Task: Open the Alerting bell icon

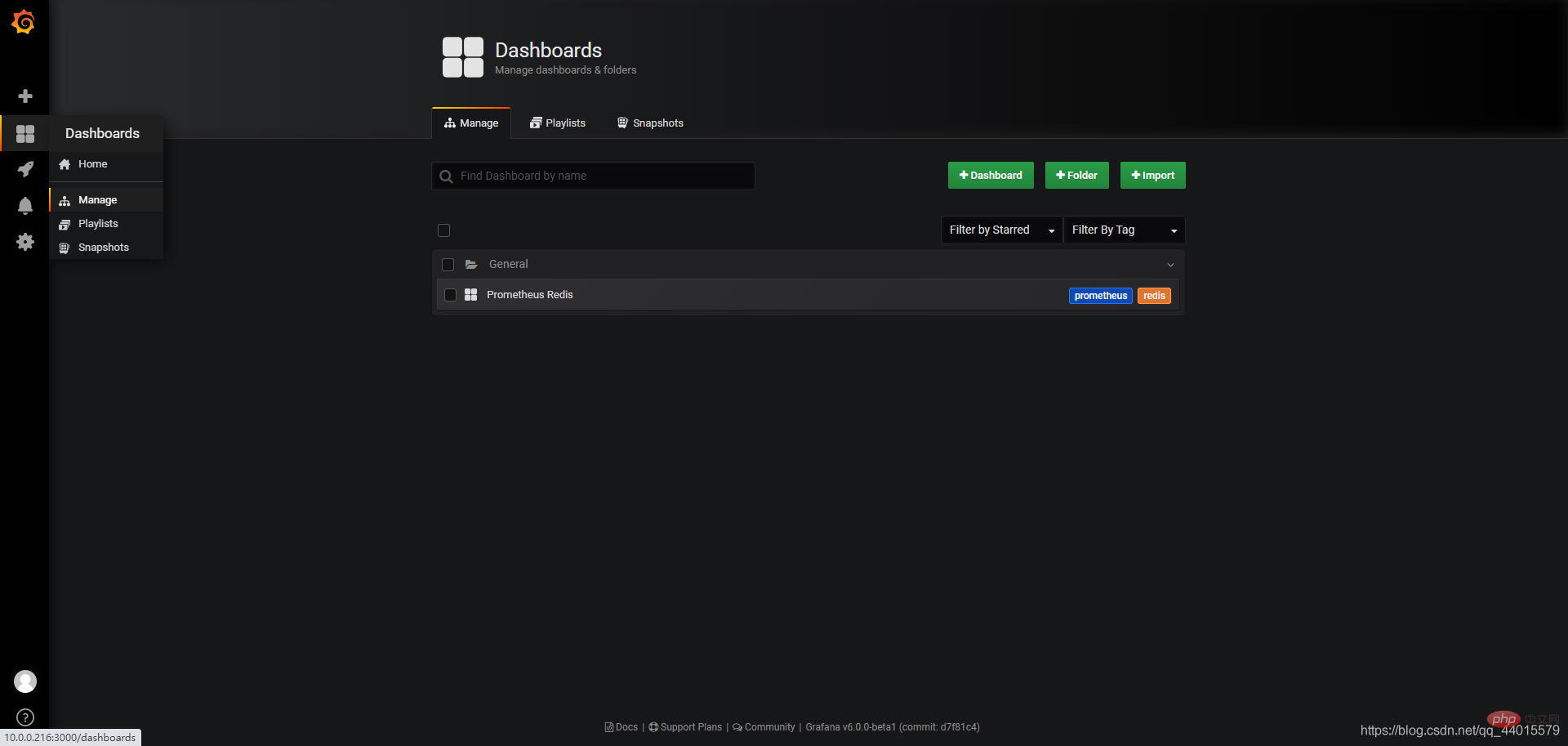Action: (25, 206)
